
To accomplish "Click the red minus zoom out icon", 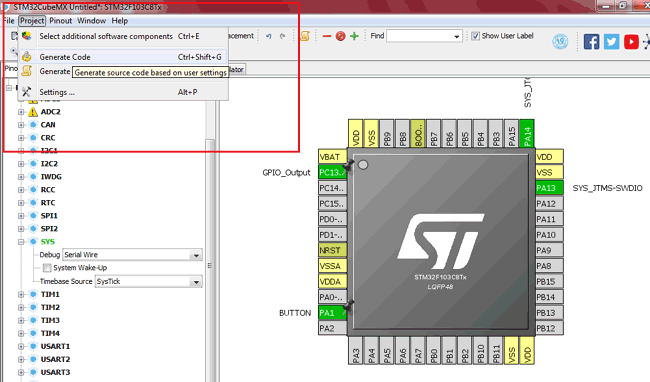I will [327, 36].
